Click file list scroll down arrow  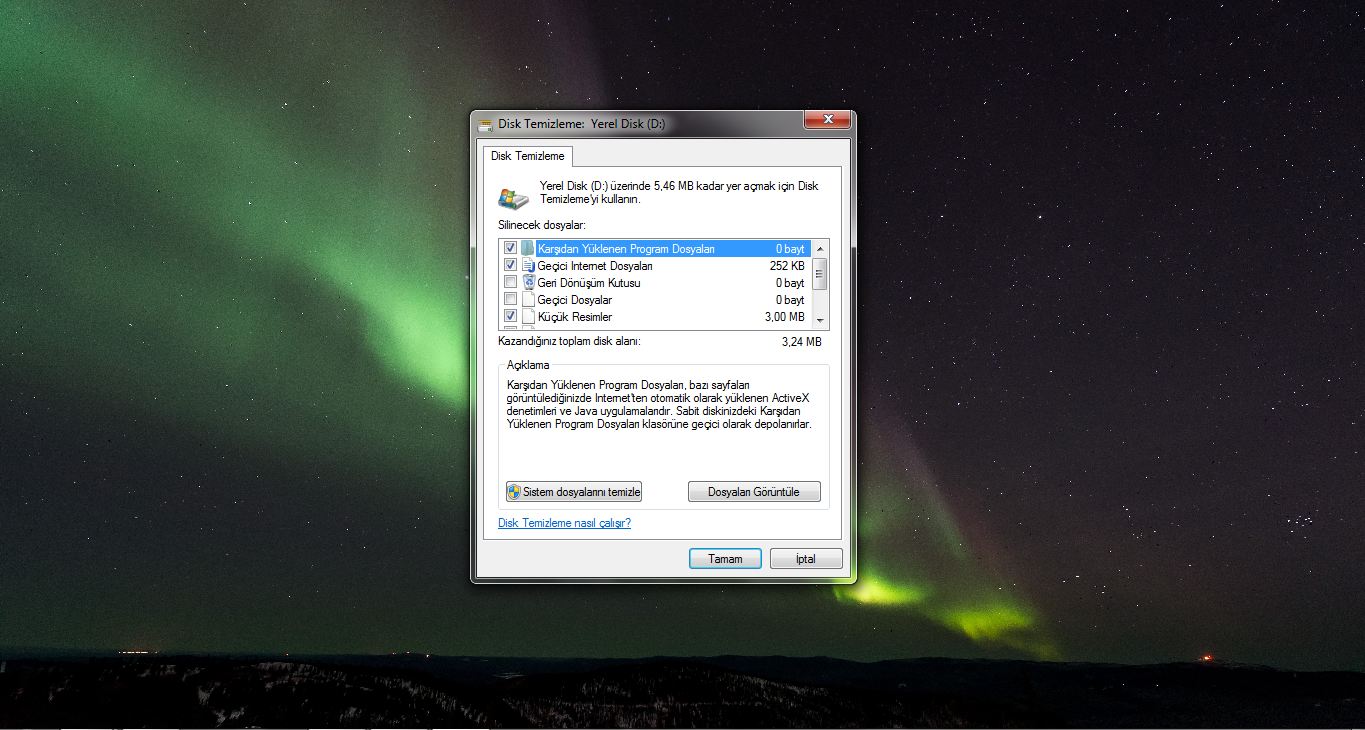pos(820,320)
